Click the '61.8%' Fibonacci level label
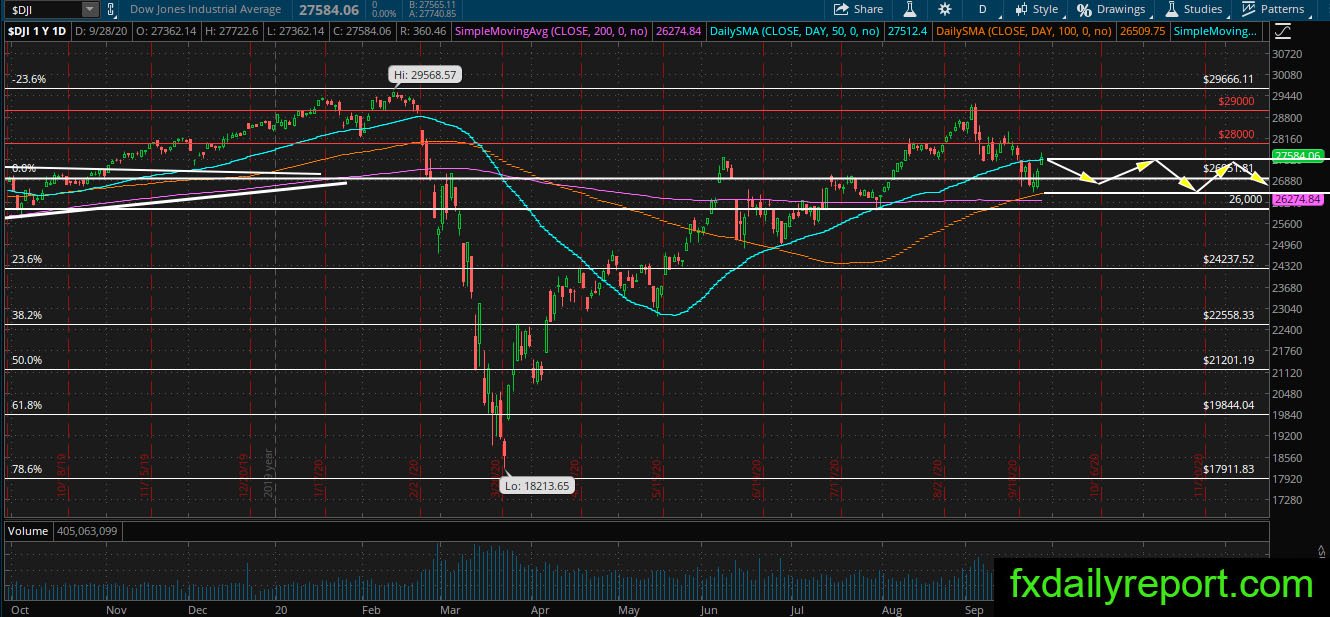 tap(26, 405)
